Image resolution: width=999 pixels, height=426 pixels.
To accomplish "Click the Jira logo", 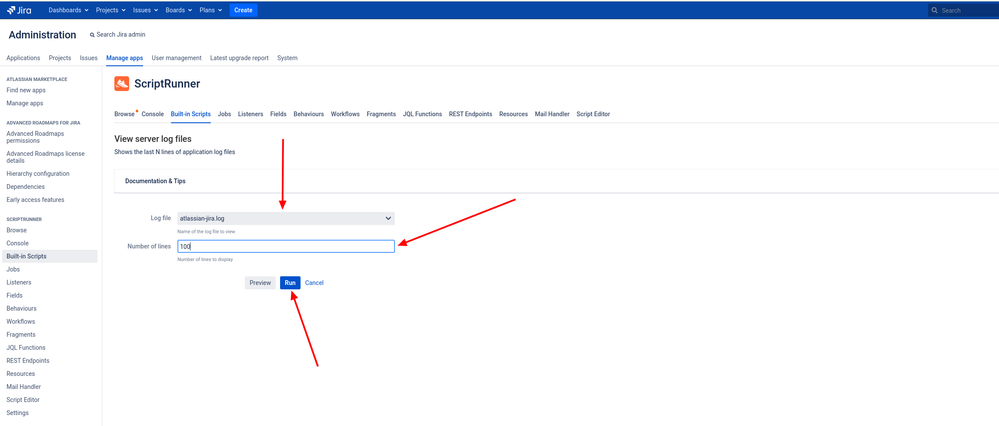I will click(19, 10).
